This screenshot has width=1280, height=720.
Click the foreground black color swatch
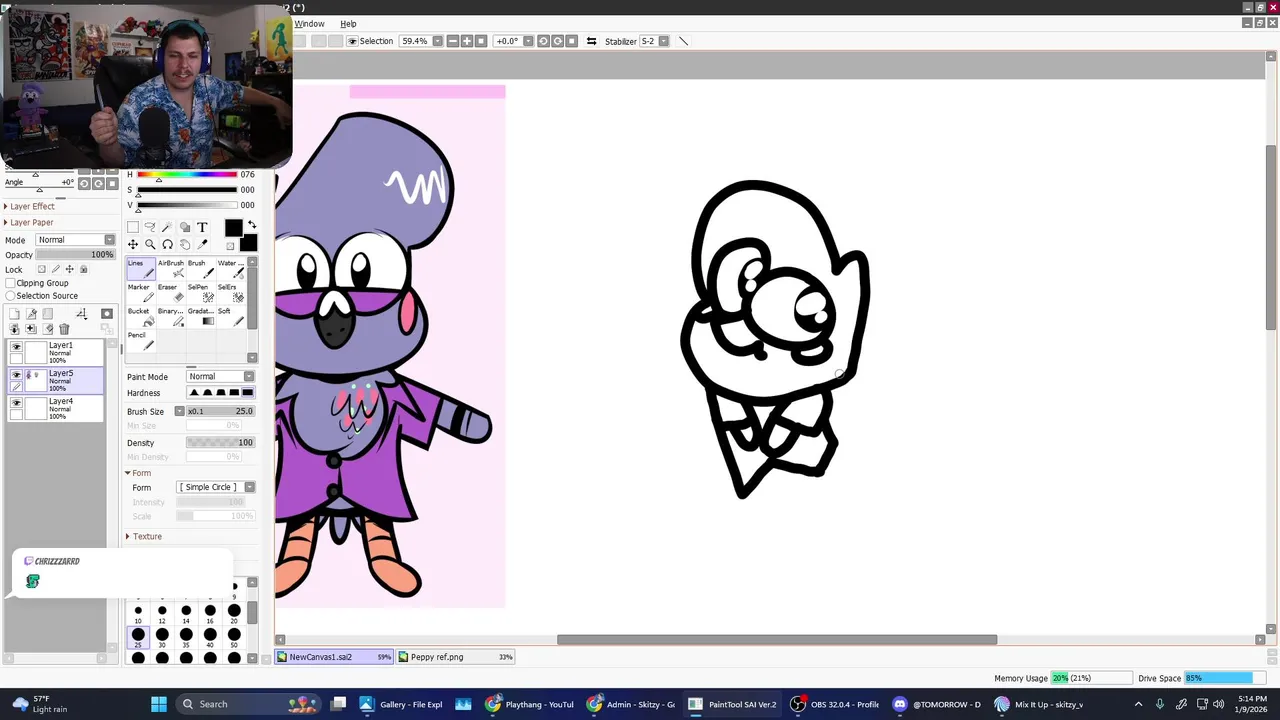233,228
